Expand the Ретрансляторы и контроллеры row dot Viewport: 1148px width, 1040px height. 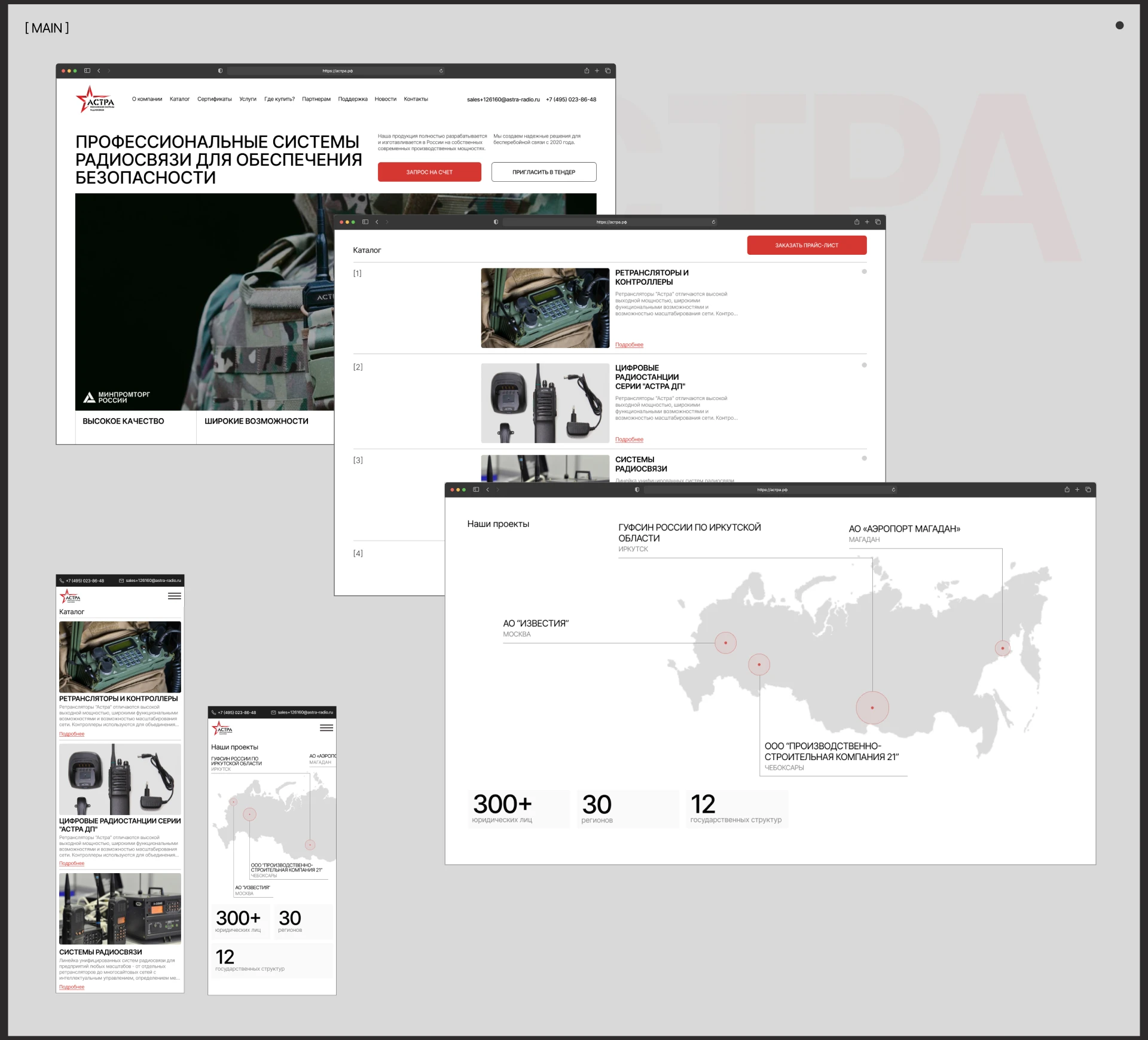pyautogui.click(x=864, y=272)
